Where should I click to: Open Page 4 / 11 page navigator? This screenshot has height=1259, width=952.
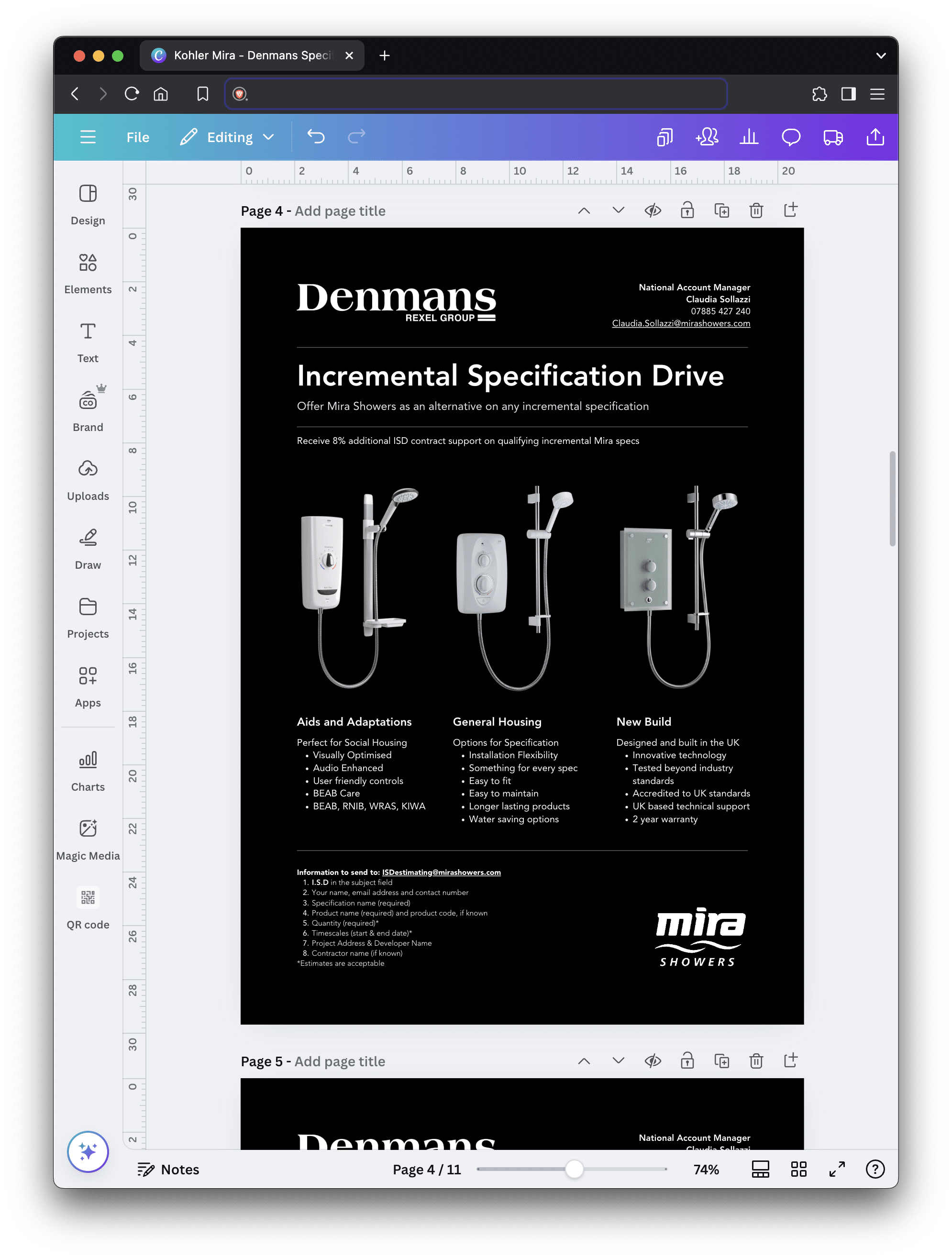click(426, 1169)
